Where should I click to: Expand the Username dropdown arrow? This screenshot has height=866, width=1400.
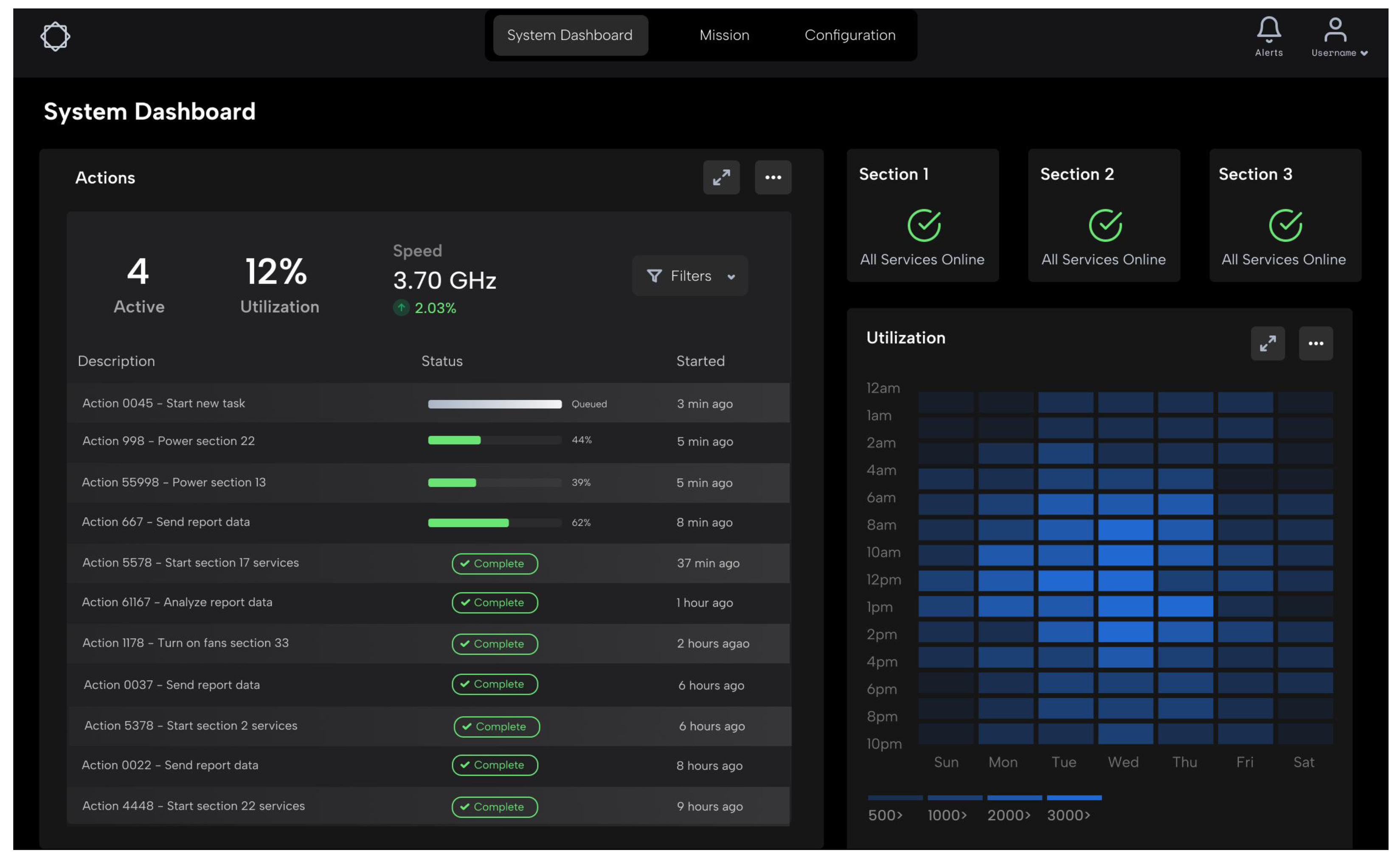(1364, 53)
